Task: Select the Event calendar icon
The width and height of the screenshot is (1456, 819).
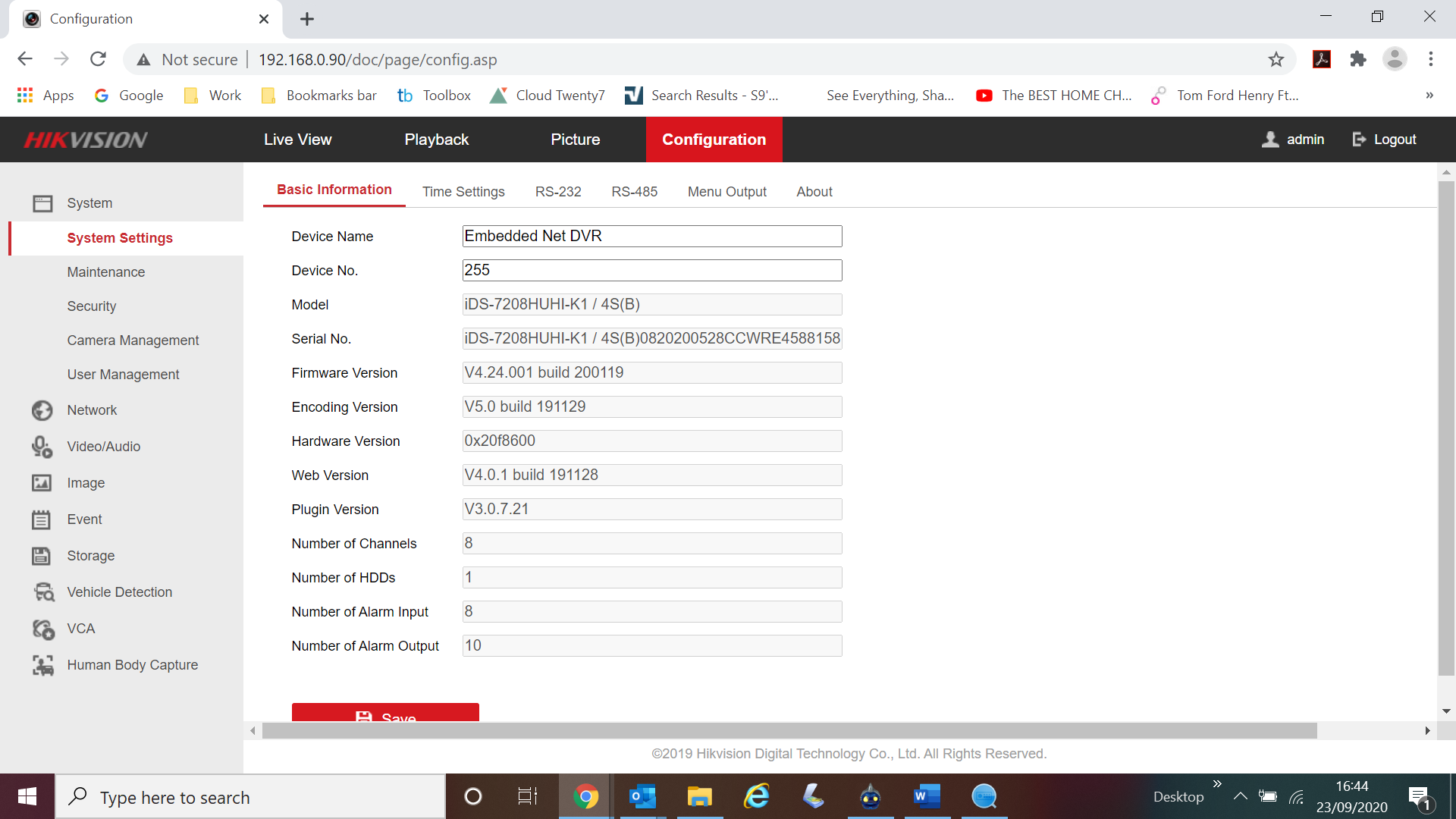Action: (x=42, y=519)
